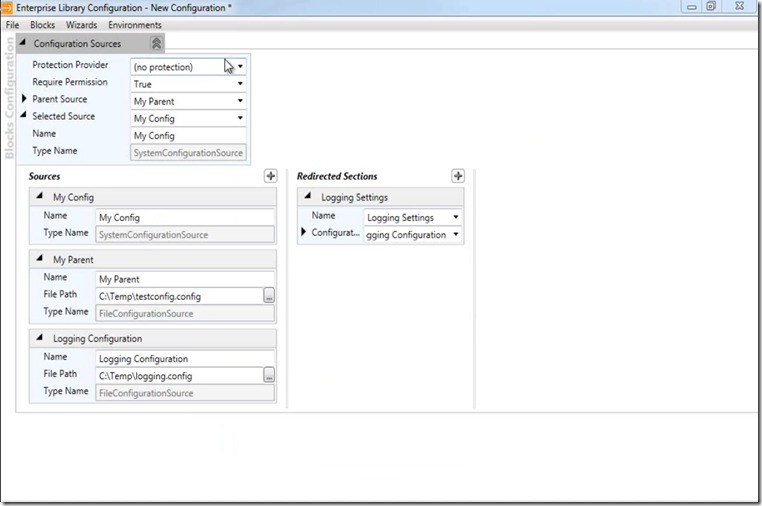
Task: Collapse the Logging Configuration source panel
Action: (x=39, y=337)
